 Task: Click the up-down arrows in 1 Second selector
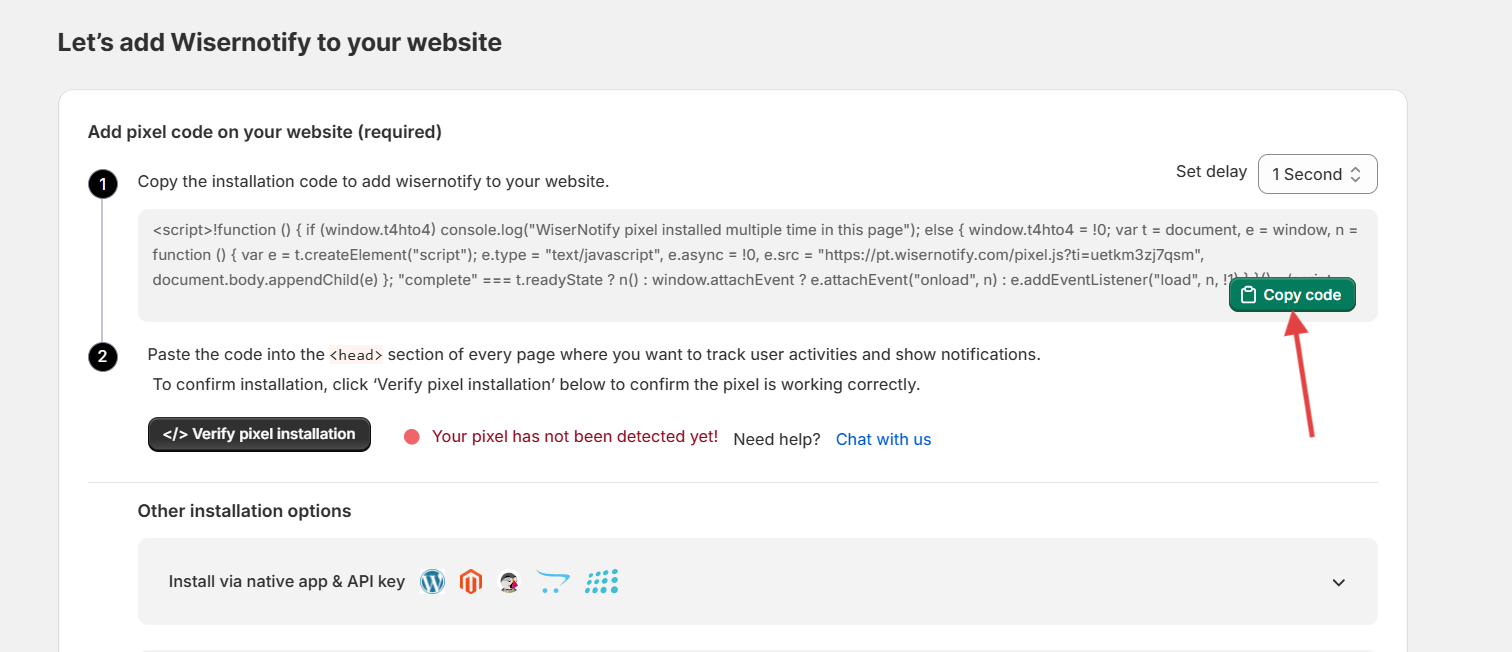coord(1355,174)
